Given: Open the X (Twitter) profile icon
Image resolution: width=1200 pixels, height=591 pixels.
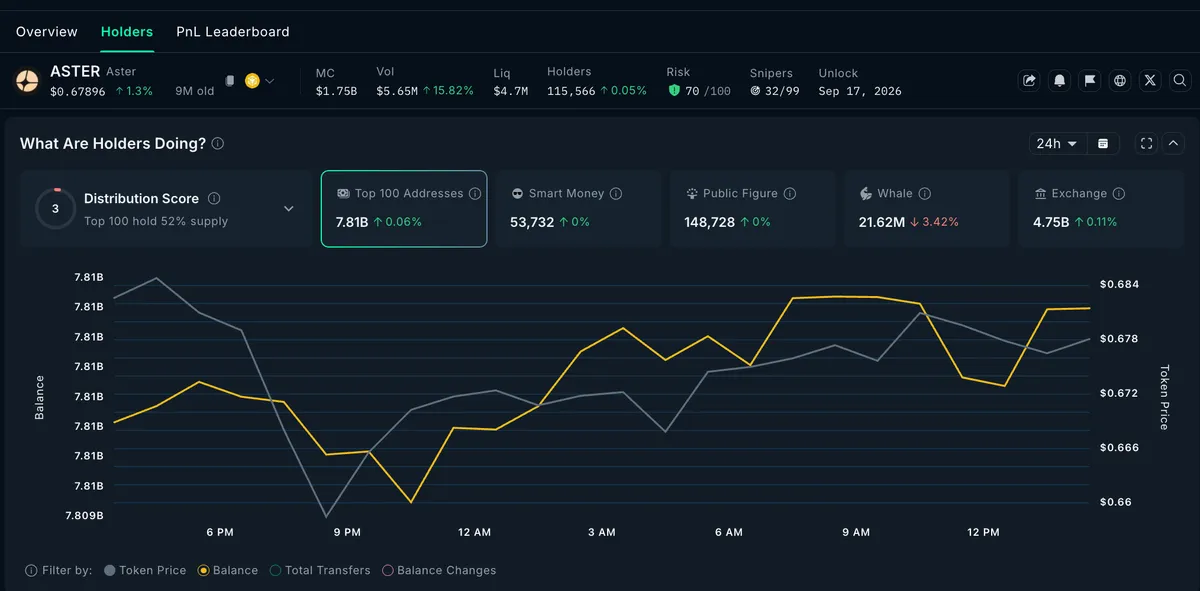Looking at the screenshot, I should click(1150, 81).
